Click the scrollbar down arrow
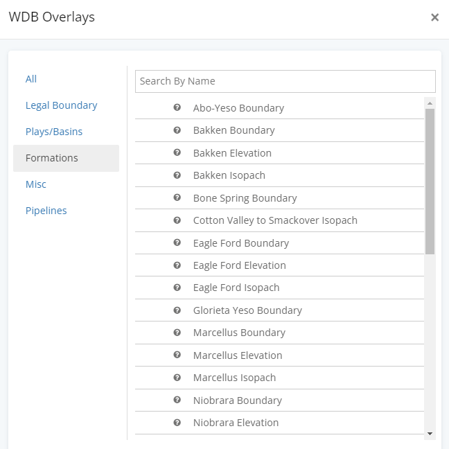Viewport: 449px width, 449px height. pyautogui.click(x=430, y=434)
